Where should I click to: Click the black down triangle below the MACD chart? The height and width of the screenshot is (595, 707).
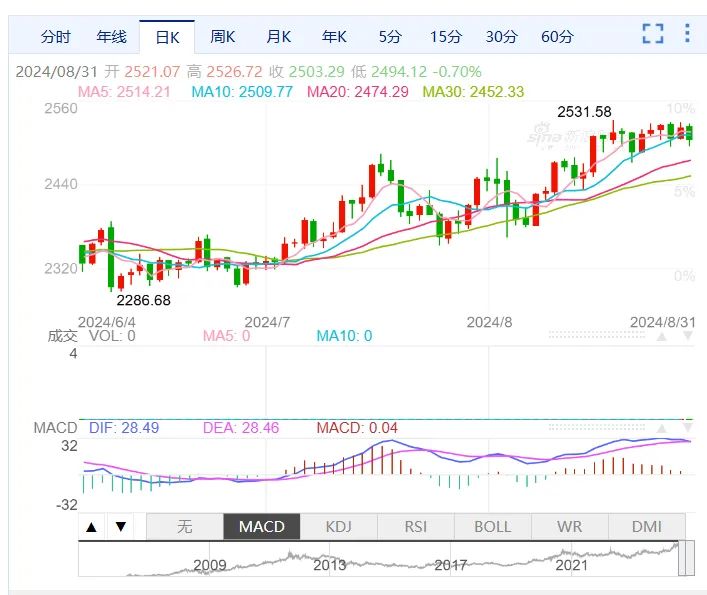point(120,526)
